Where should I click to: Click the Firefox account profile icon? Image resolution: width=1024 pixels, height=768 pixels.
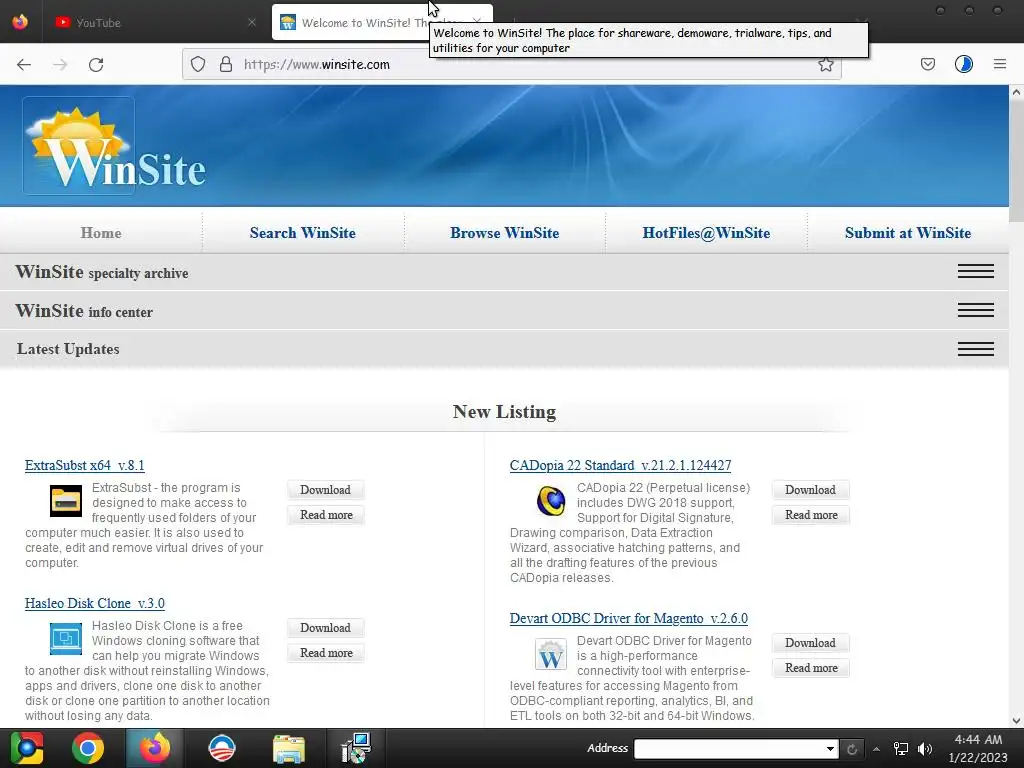(964, 64)
